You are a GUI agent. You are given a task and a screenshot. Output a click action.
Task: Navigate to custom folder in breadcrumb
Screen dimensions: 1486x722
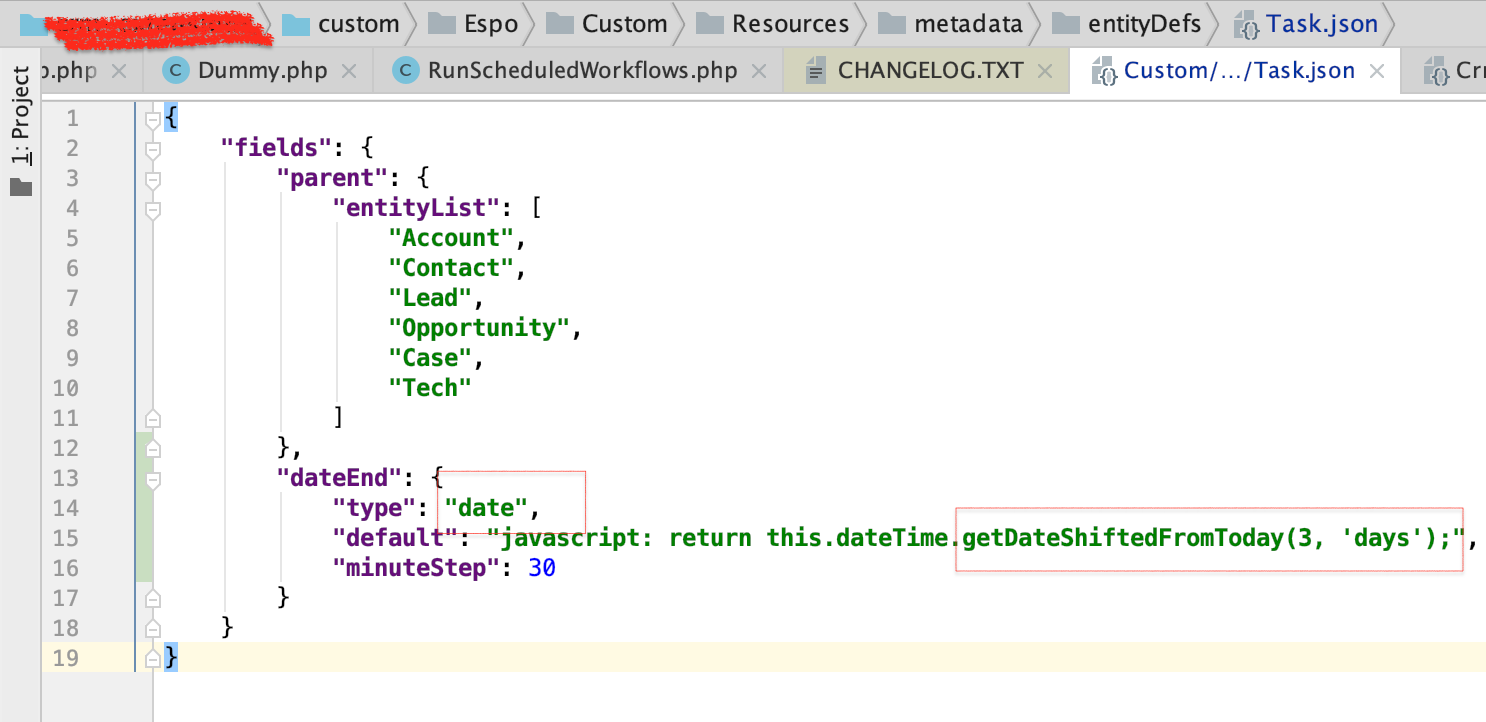click(358, 24)
